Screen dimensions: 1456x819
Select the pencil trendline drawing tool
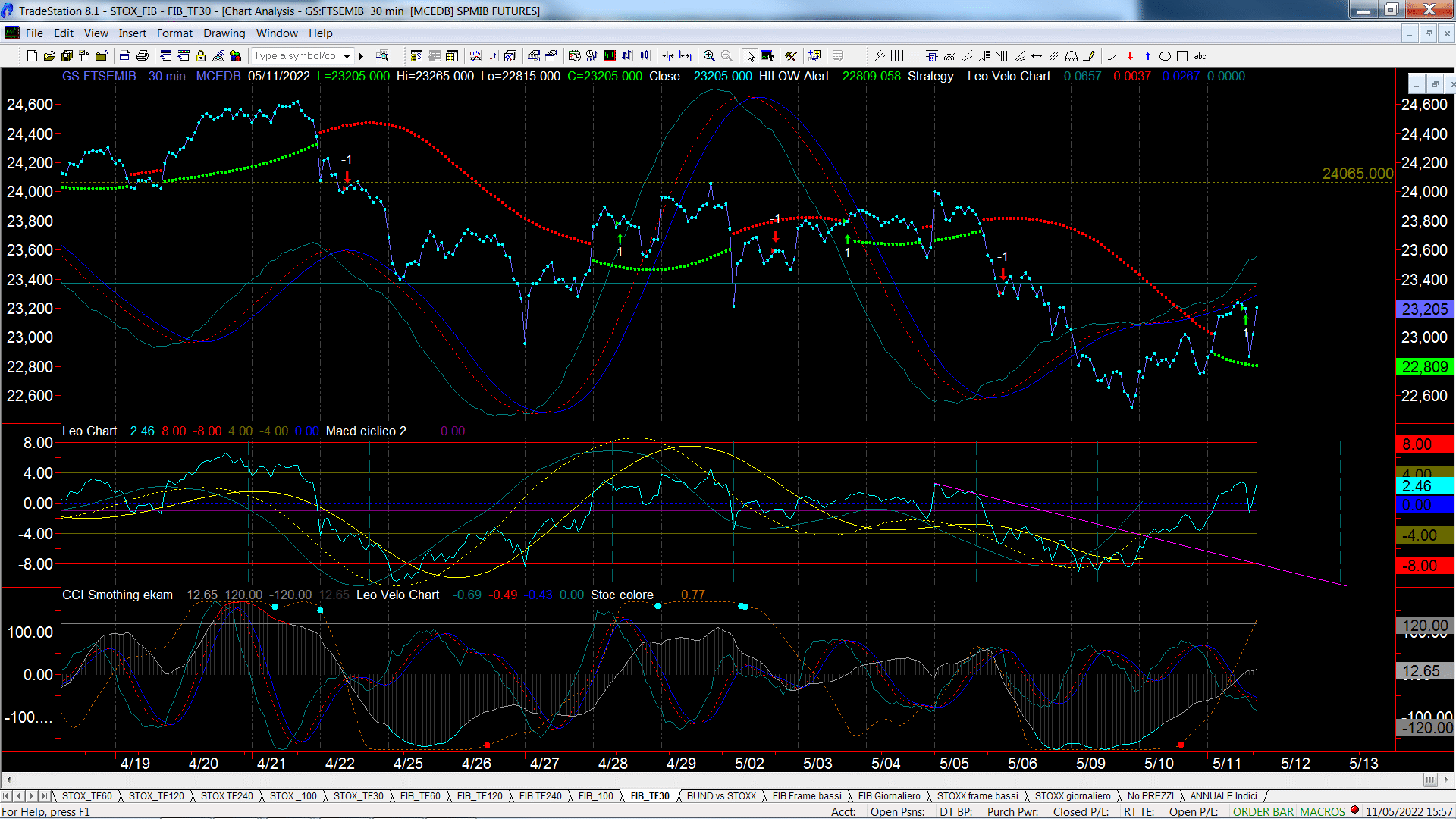click(x=1090, y=55)
